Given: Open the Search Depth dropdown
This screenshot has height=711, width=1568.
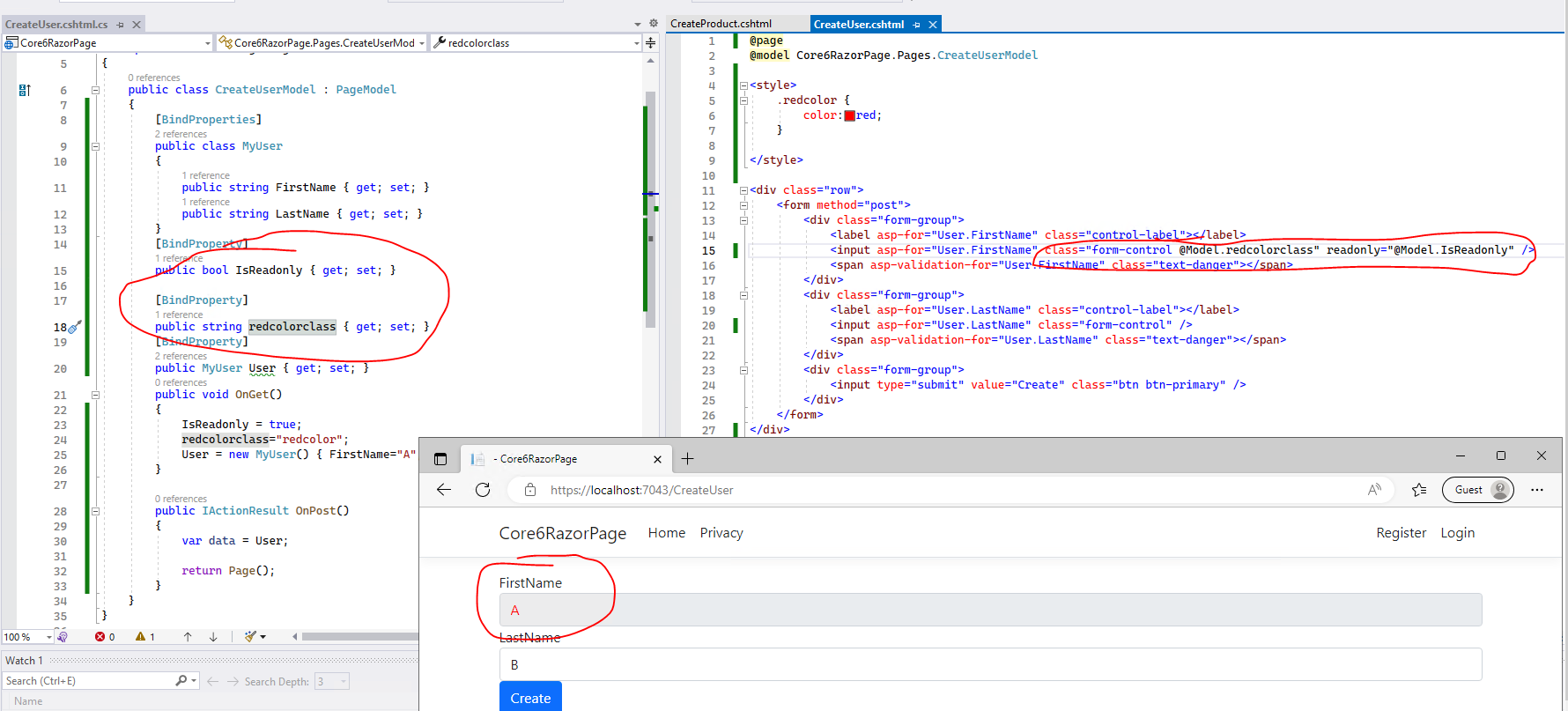Looking at the screenshot, I should coord(332,681).
